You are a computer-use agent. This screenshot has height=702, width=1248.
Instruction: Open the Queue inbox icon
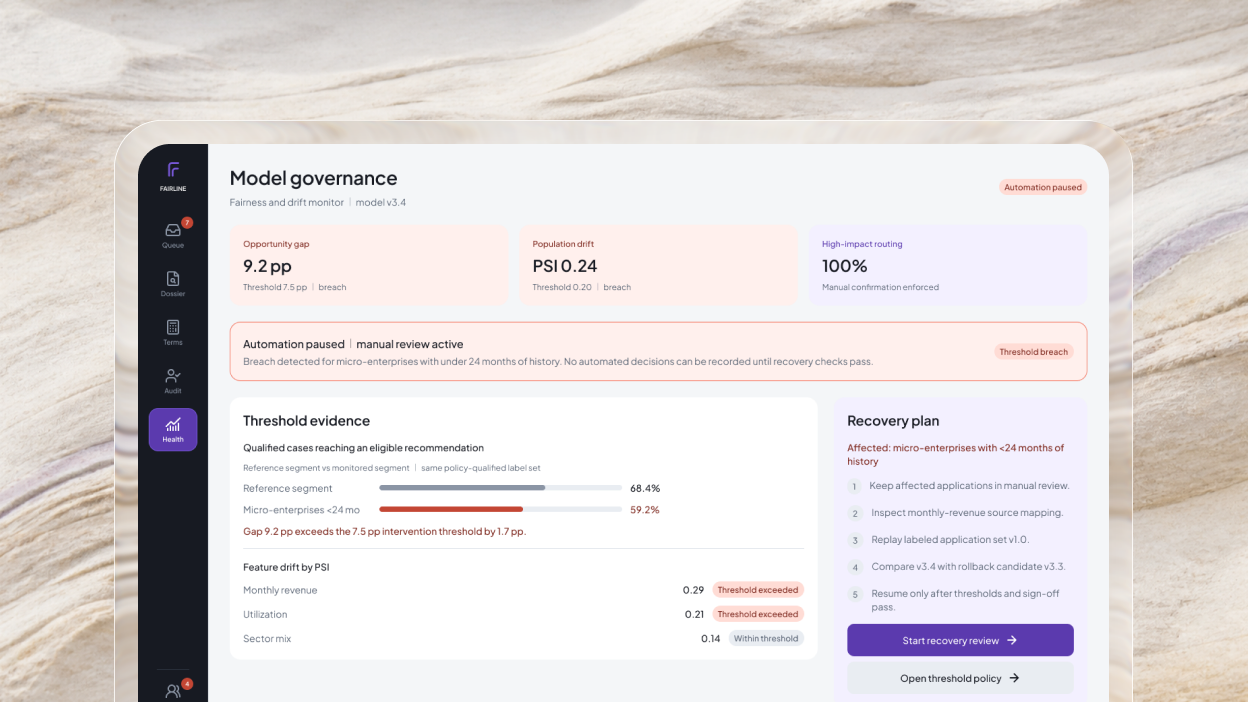click(x=173, y=230)
